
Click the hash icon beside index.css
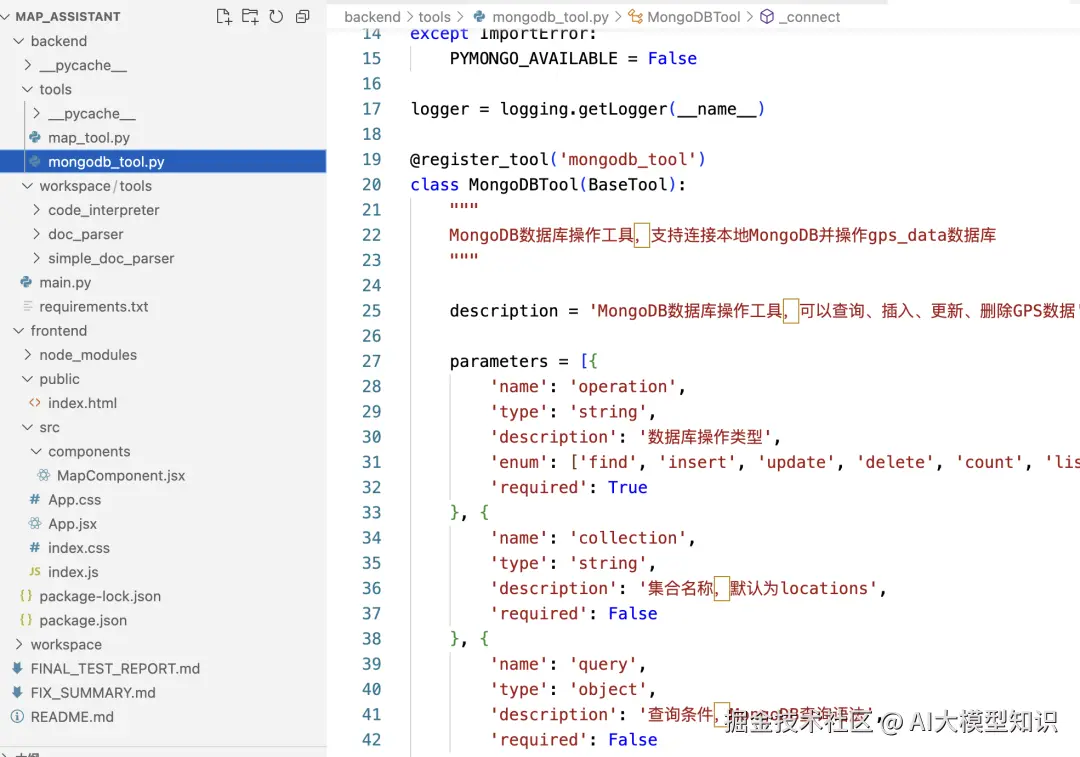coord(35,548)
